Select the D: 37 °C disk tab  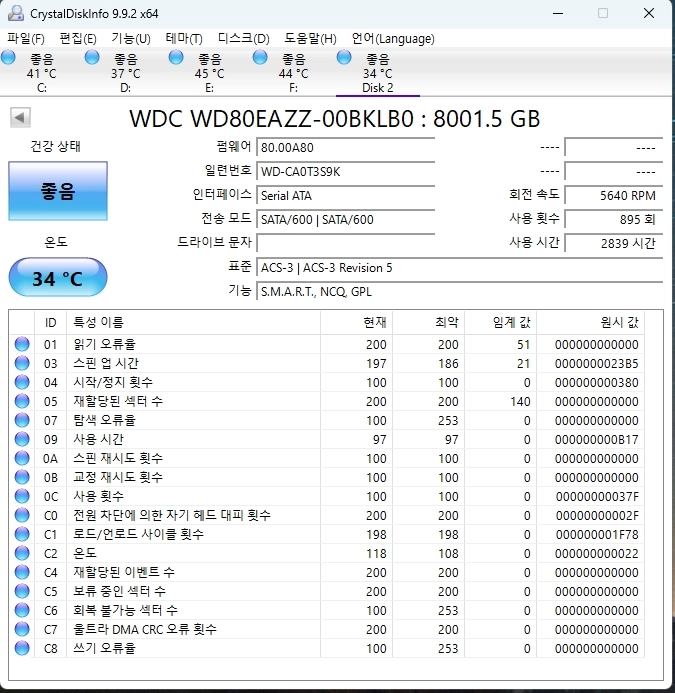pyautogui.click(x=126, y=72)
